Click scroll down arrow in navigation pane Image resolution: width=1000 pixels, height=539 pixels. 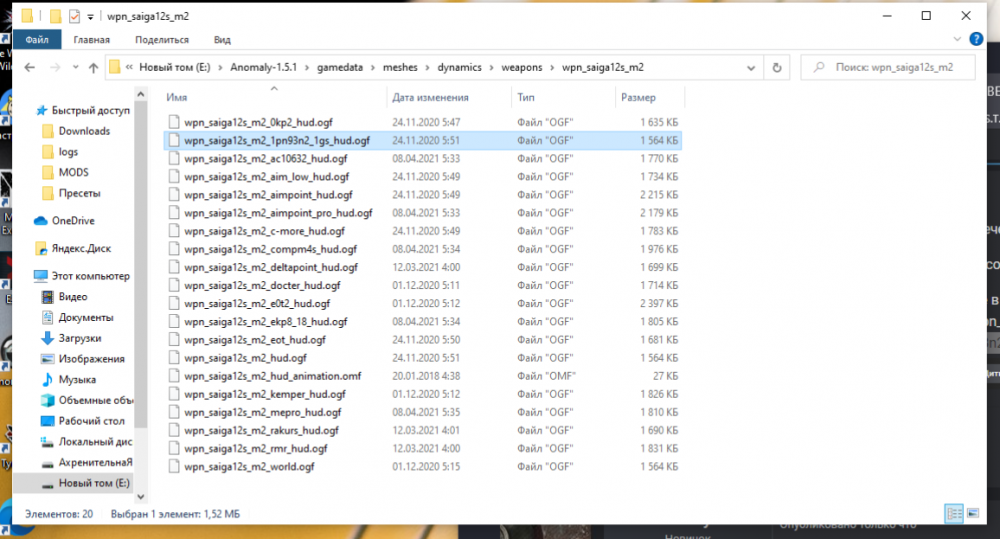[141, 497]
